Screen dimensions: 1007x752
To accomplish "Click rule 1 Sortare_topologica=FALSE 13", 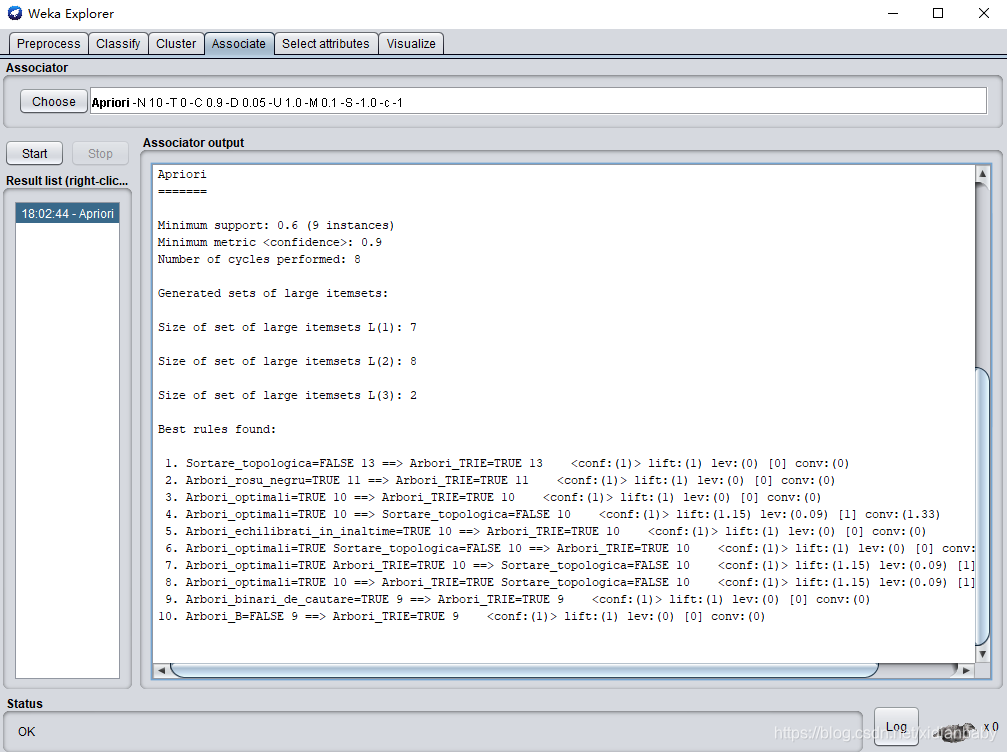I will click(x=507, y=464).
